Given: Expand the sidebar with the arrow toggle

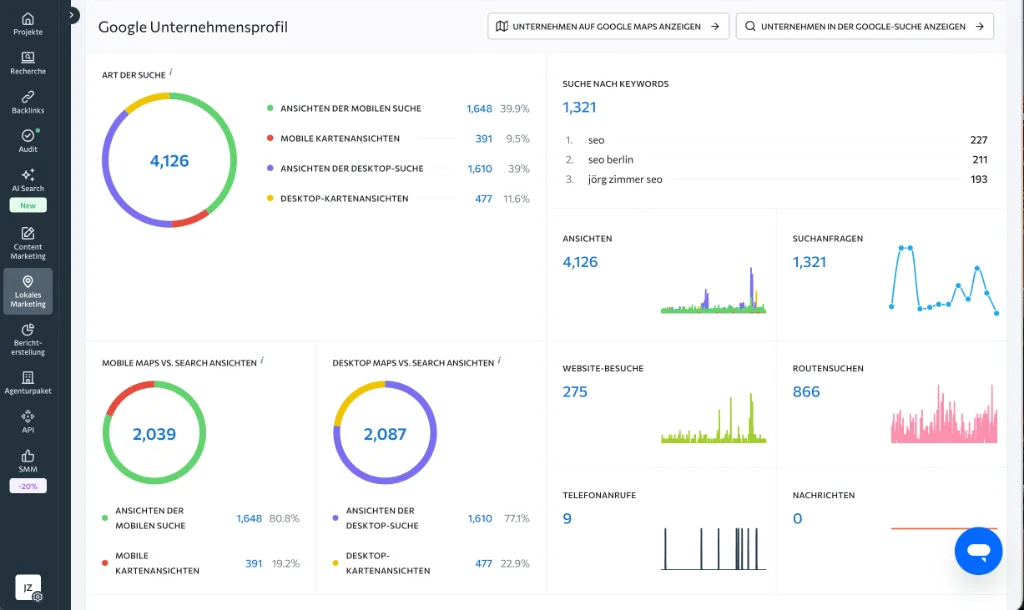Looking at the screenshot, I should [x=72, y=15].
